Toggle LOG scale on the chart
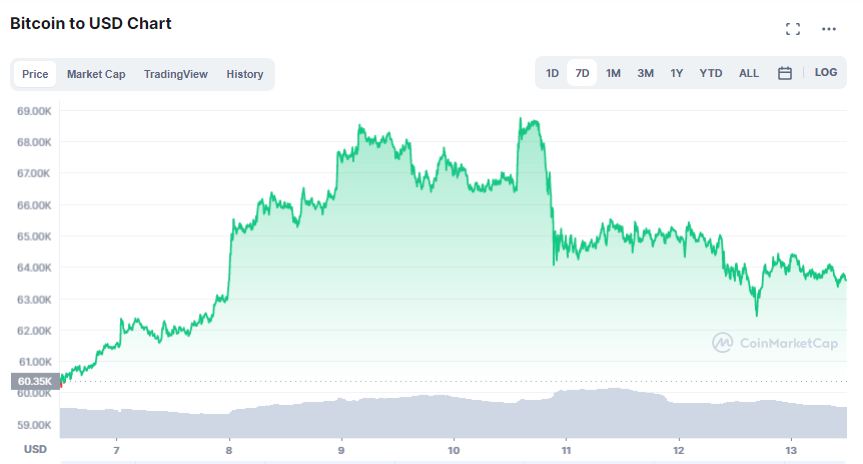 click(x=825, y=73)
